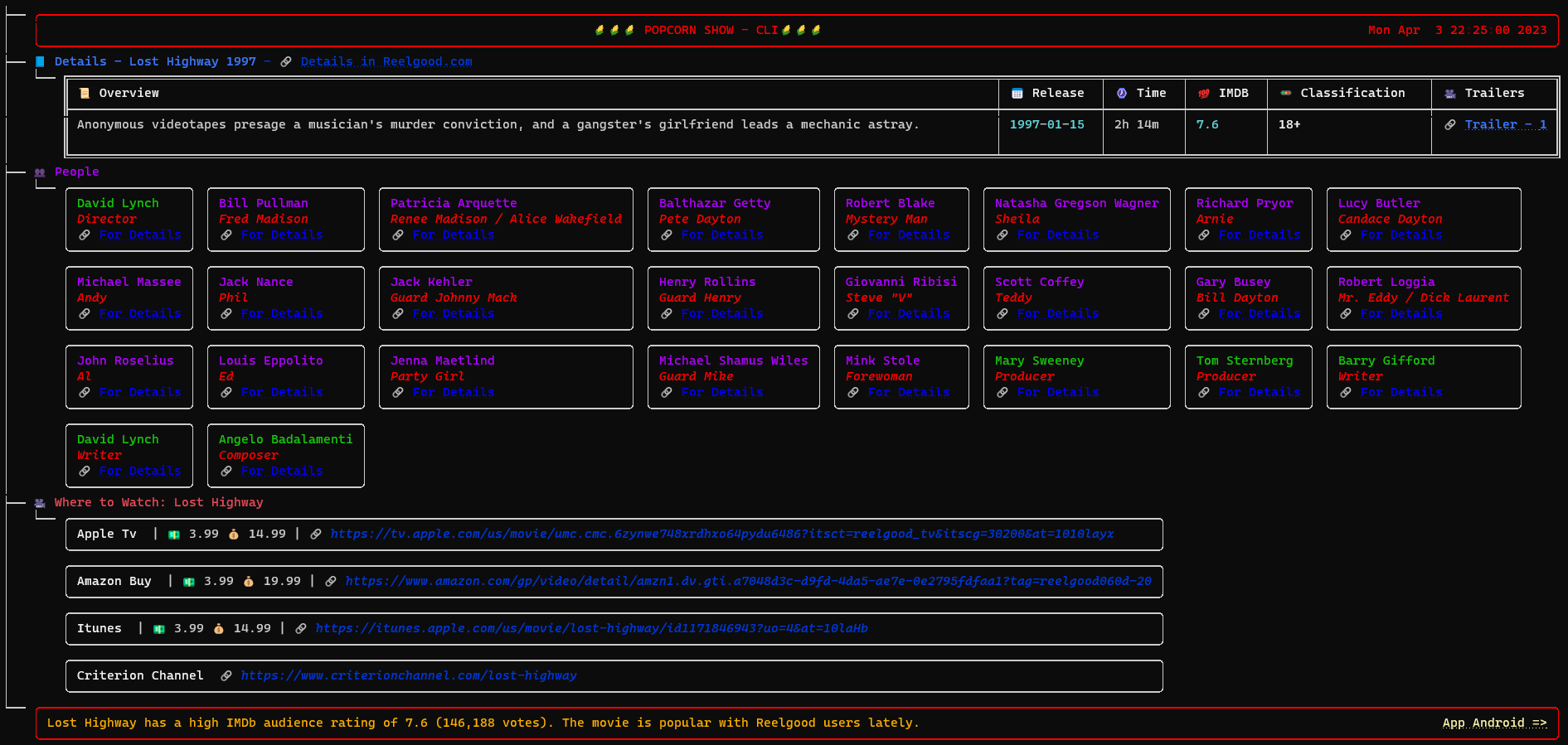Open the Criterion Channel lost-highway URL
Viewport: 1568px width, 745px height.
[x=408, y=676]
